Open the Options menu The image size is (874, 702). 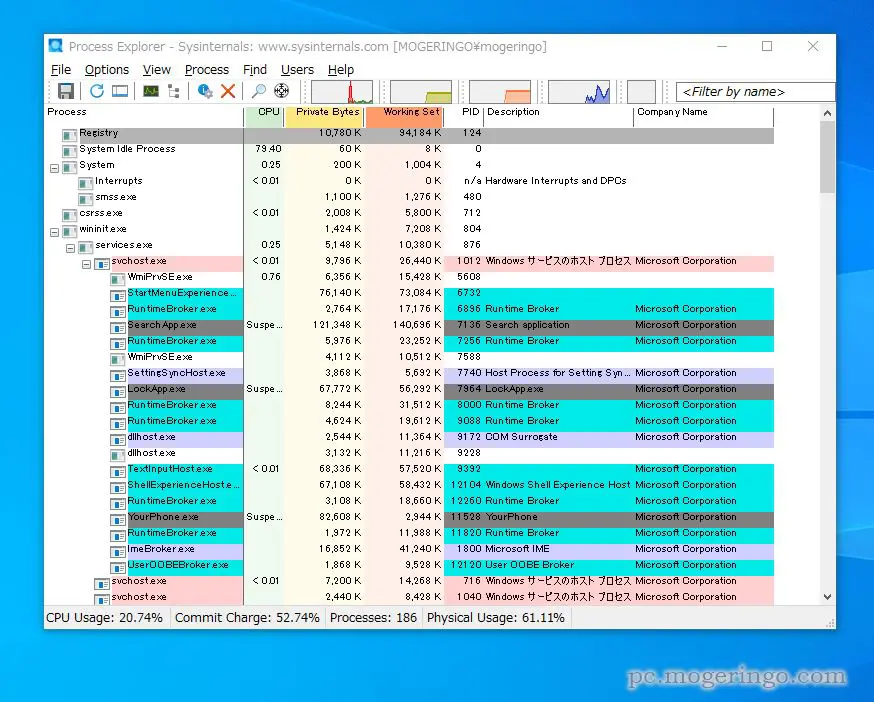107,70
